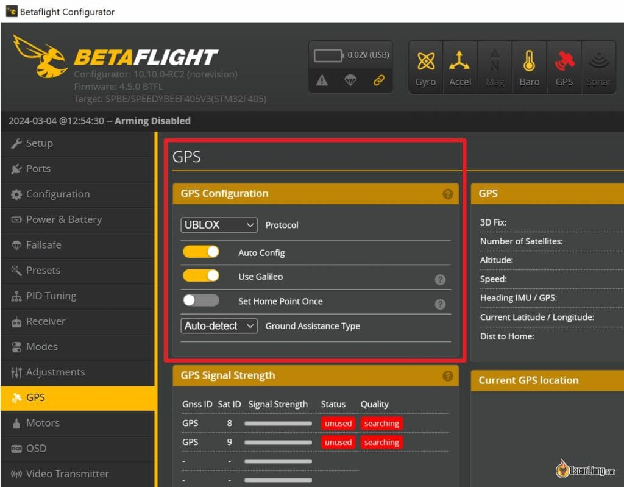Click the Gyro sensor status icon
The width and height of the screenshot is (624, 487).
(425, 61)
